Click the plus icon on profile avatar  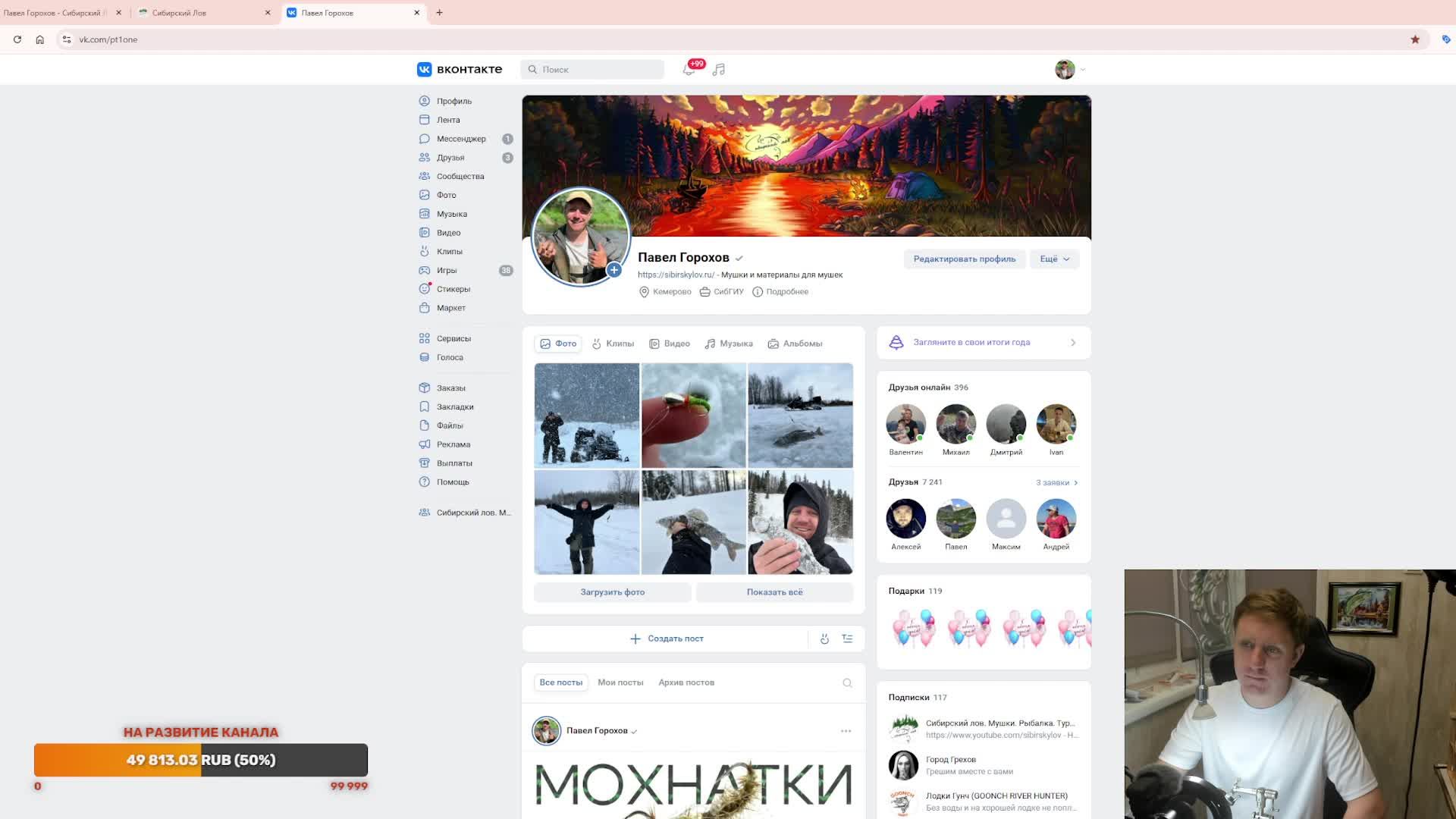[614, 270]
